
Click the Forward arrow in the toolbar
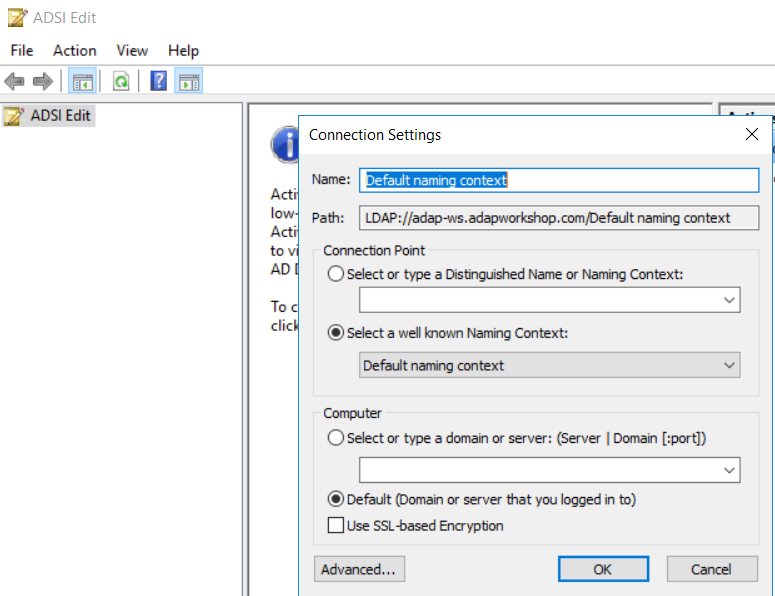tap(43, 81)
